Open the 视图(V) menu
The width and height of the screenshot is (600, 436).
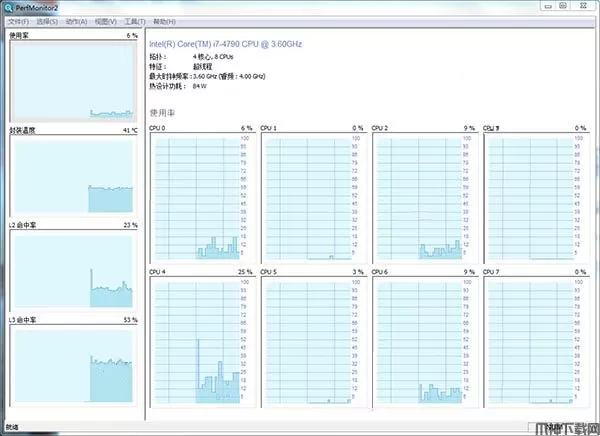pos(105,21)
